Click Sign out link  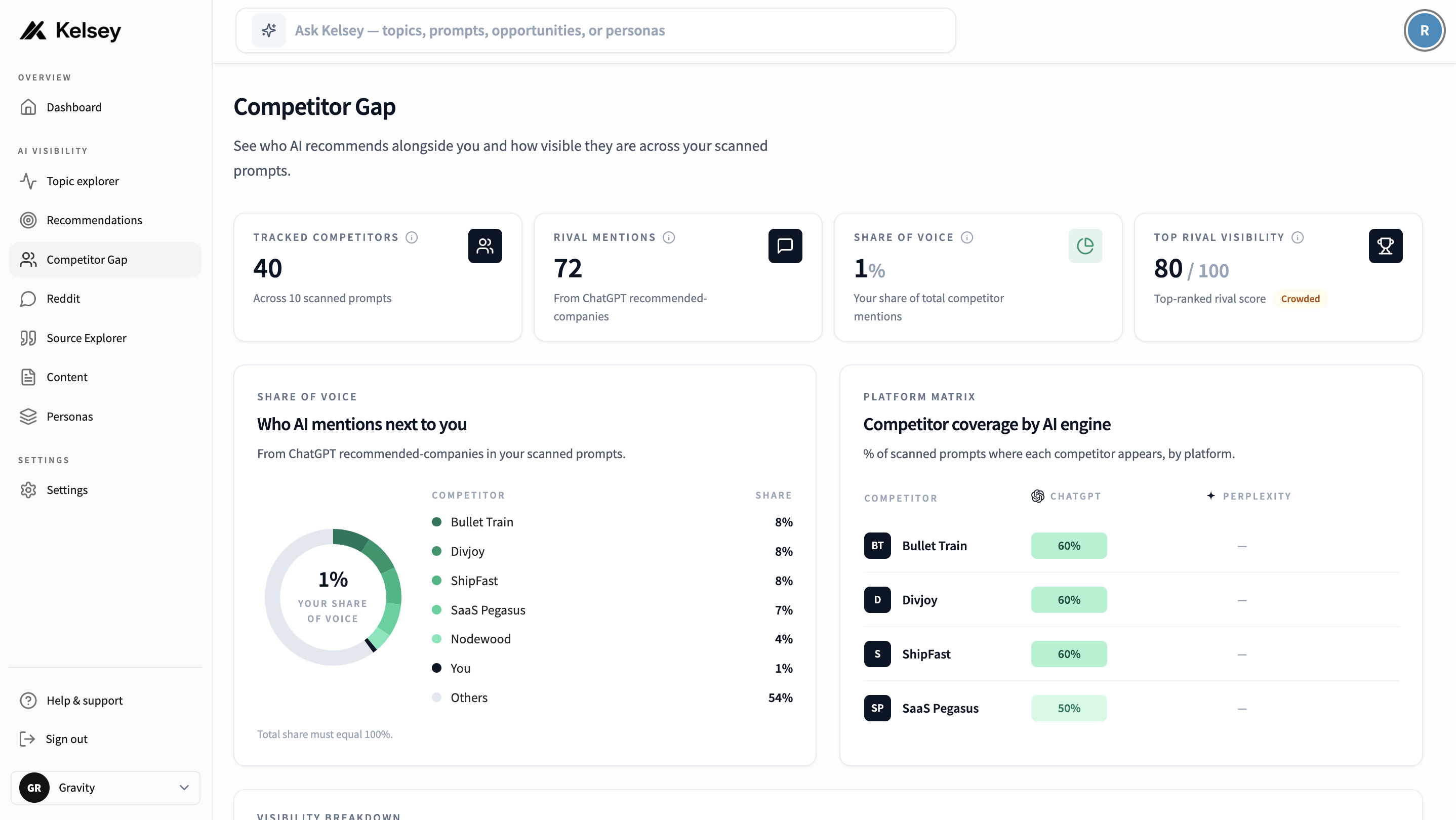coord(105,739)
